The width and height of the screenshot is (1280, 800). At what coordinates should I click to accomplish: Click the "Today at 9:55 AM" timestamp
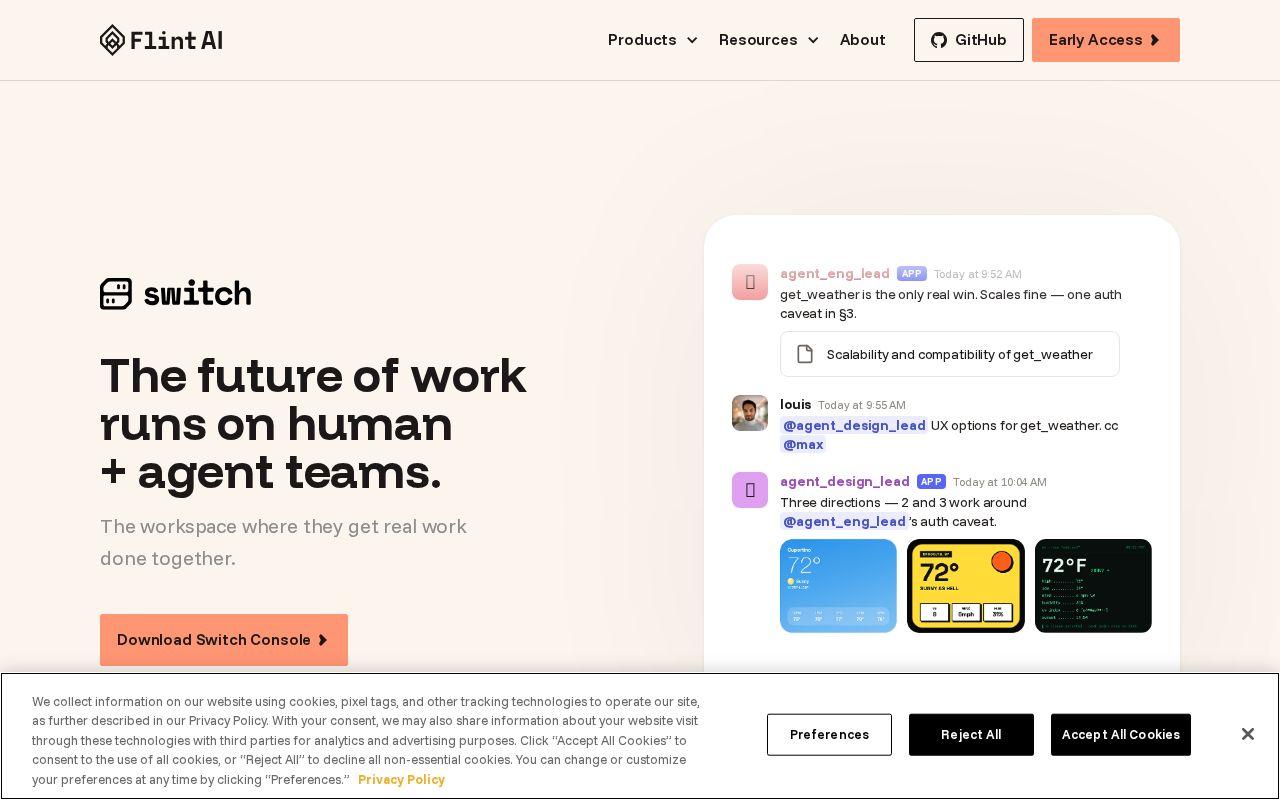862,405
